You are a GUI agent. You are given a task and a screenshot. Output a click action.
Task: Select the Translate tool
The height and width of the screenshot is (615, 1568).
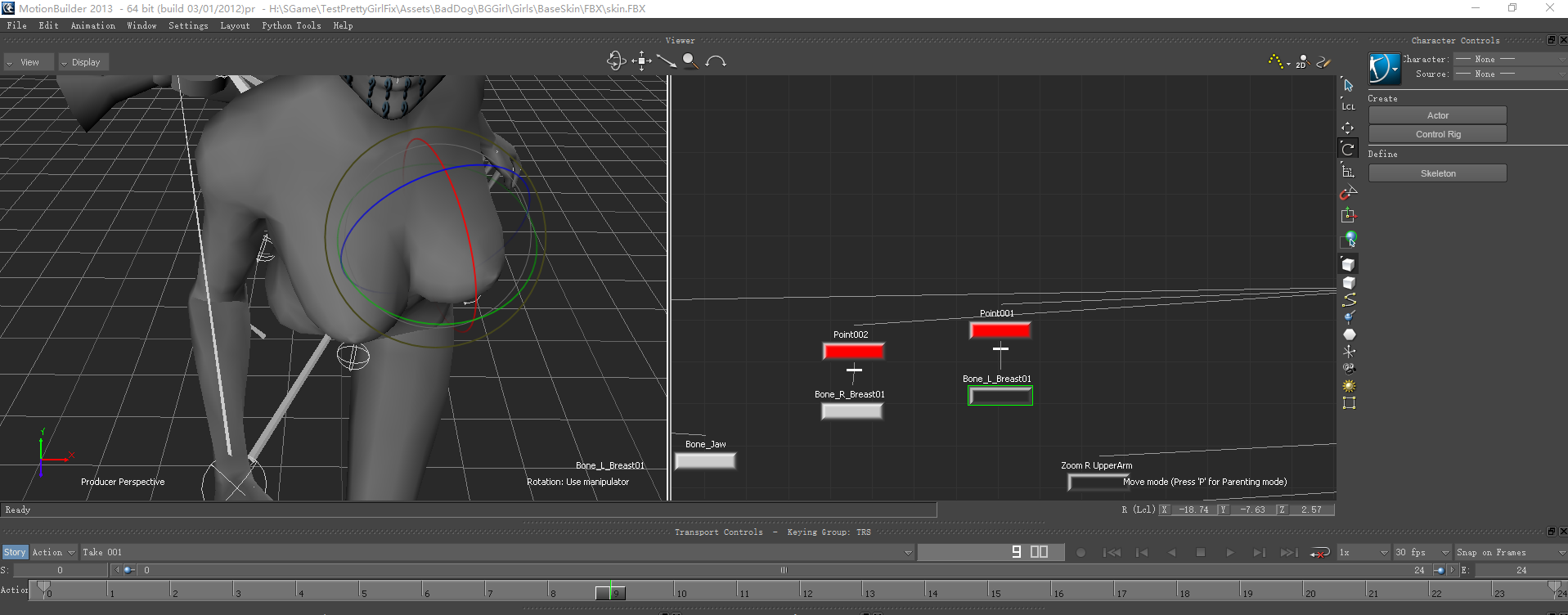click(x=1348, y=128)
